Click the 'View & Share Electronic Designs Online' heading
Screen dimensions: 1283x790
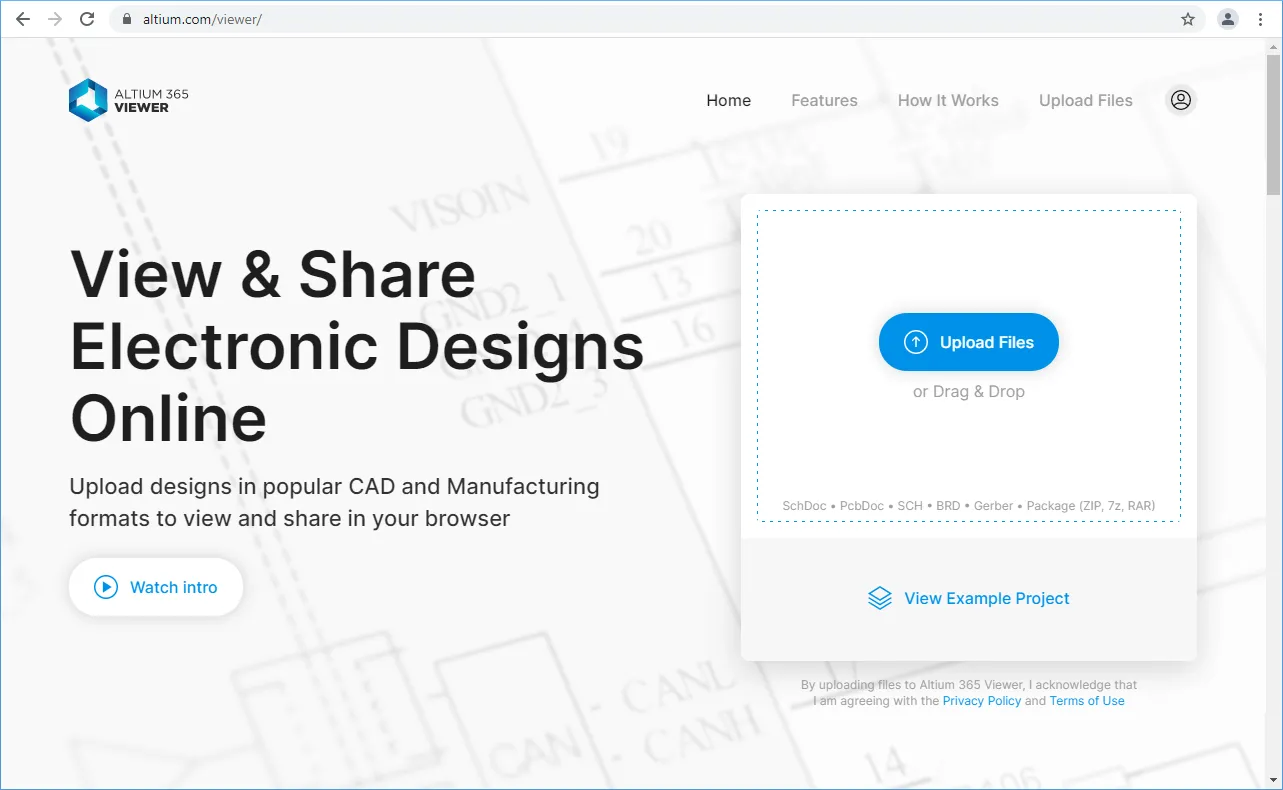pyautogui.click(x=357, y=345)
